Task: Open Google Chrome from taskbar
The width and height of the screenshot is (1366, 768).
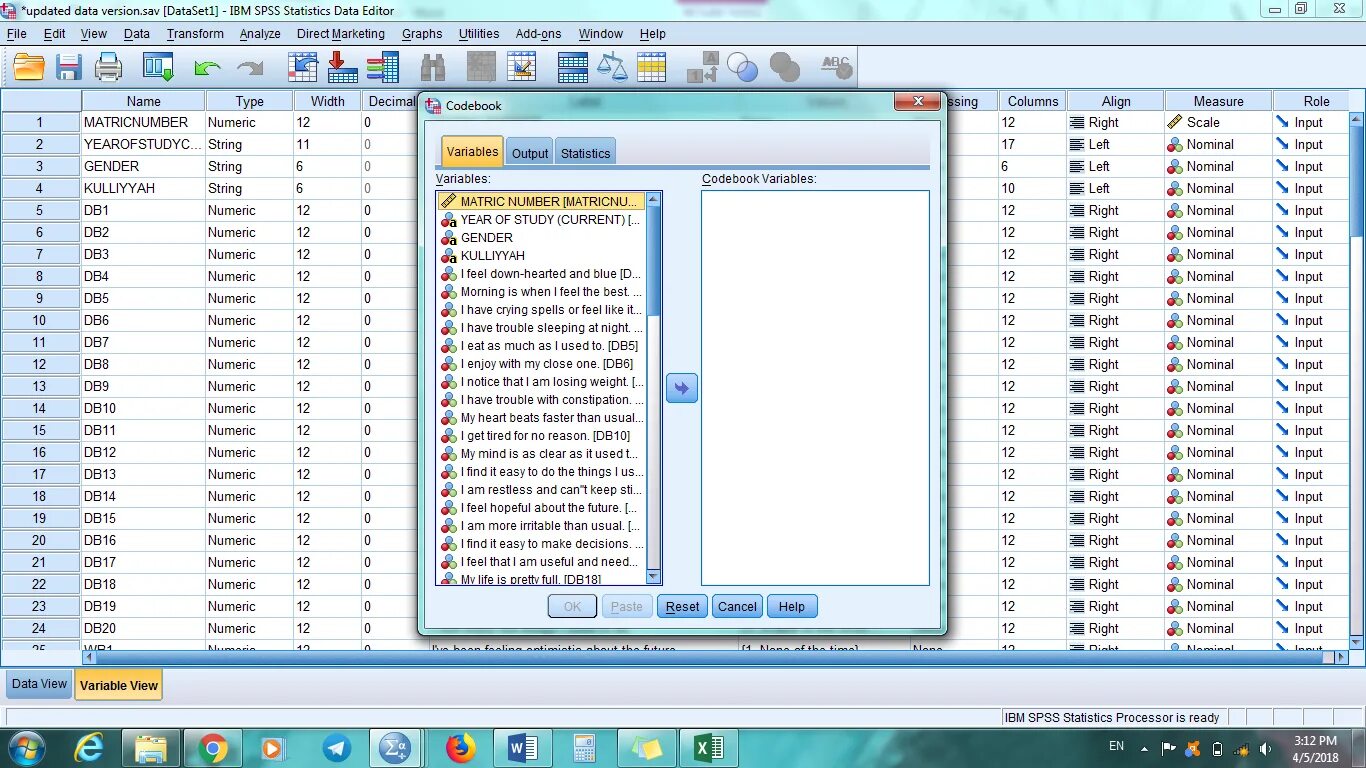Action: click(212, 748)
